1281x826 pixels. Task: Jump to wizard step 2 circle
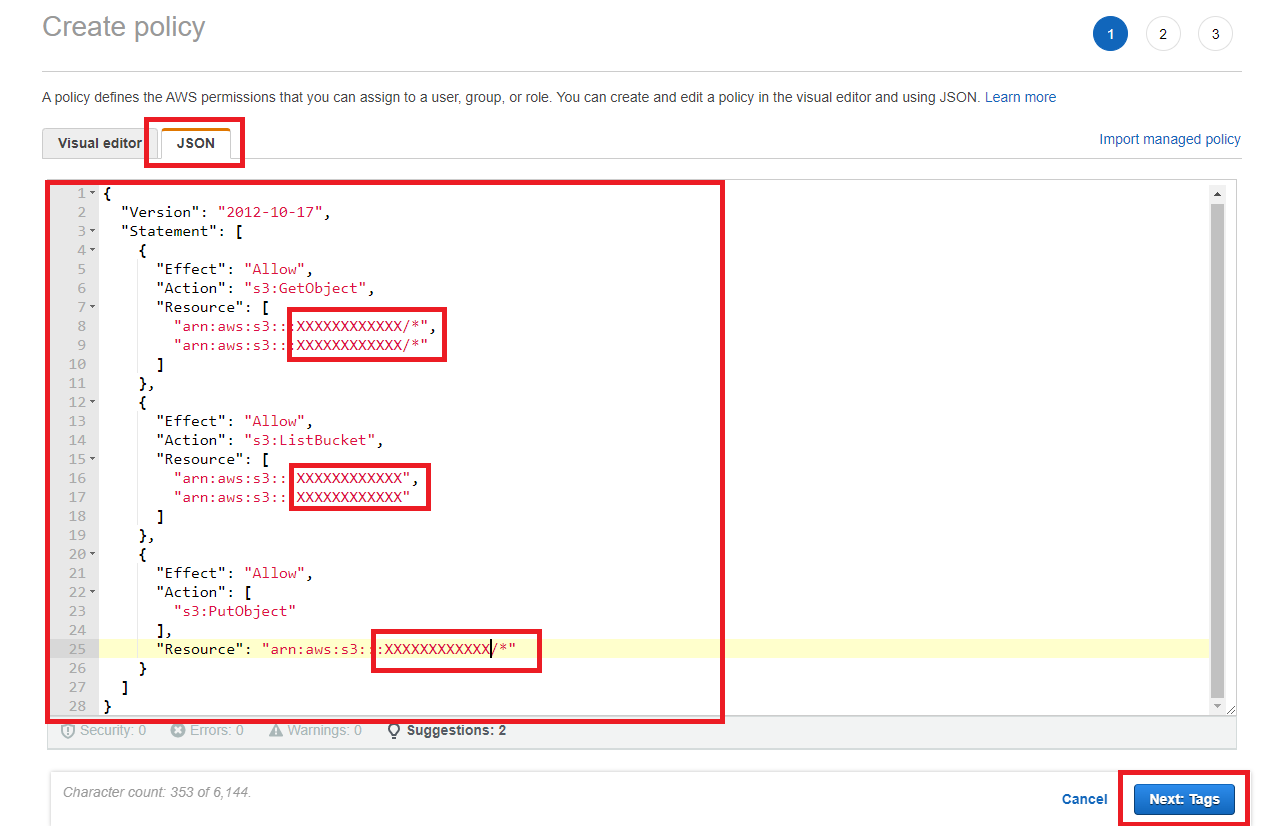(x=1163, y=34)
